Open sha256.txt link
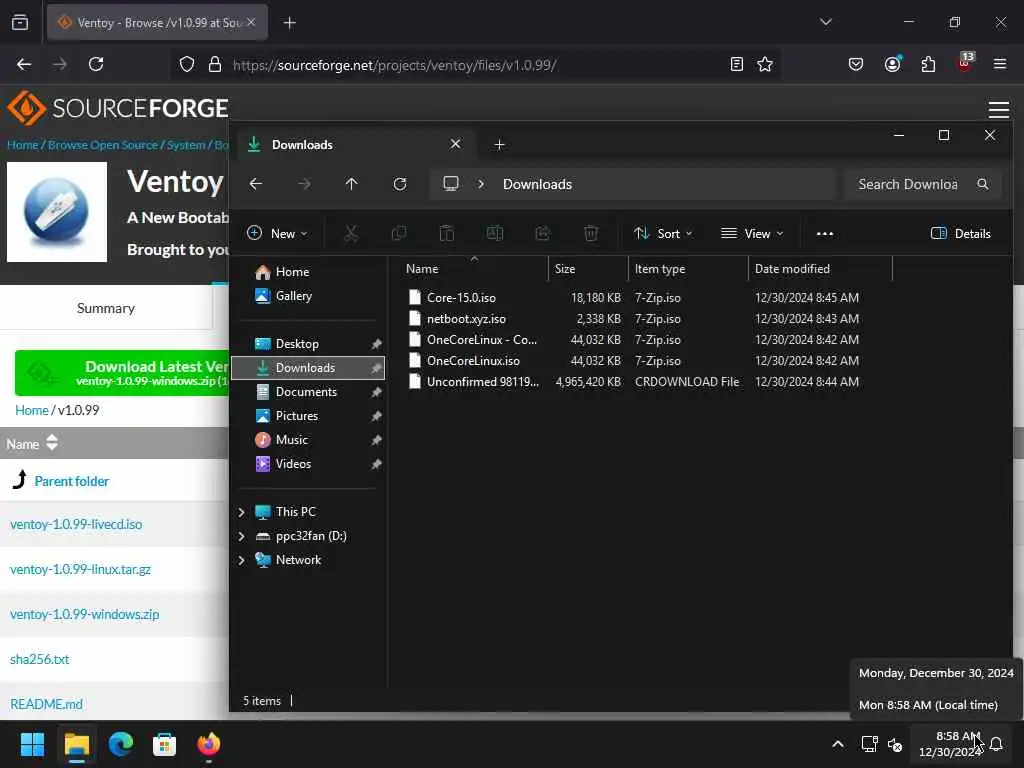This screenshot has width=1024, height=768. click(39, 660)
